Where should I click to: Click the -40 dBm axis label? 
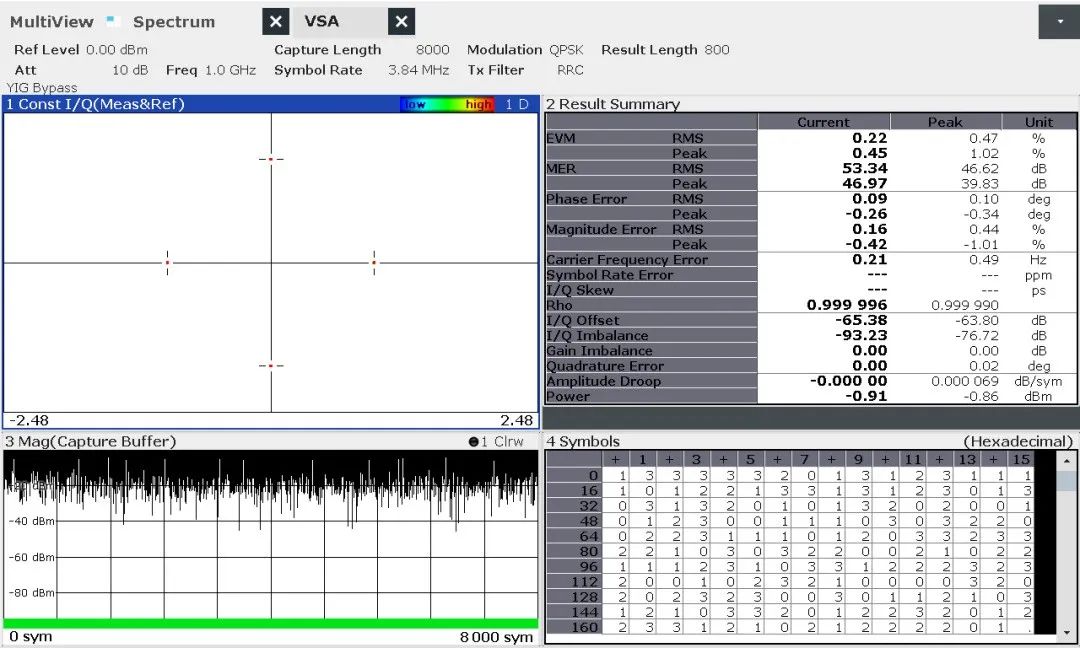pos(32,521)
